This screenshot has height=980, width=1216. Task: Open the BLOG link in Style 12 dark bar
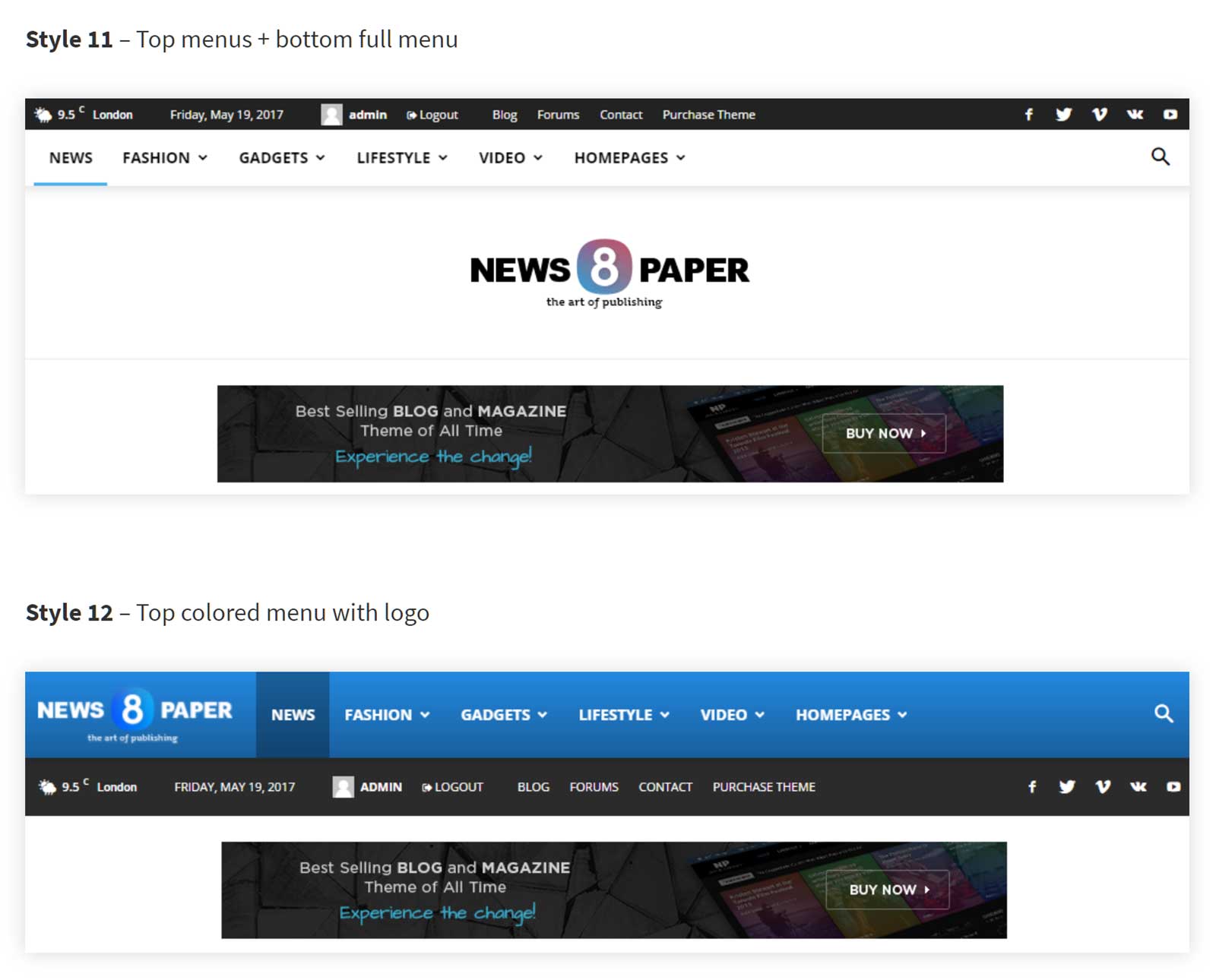[534, 787]
